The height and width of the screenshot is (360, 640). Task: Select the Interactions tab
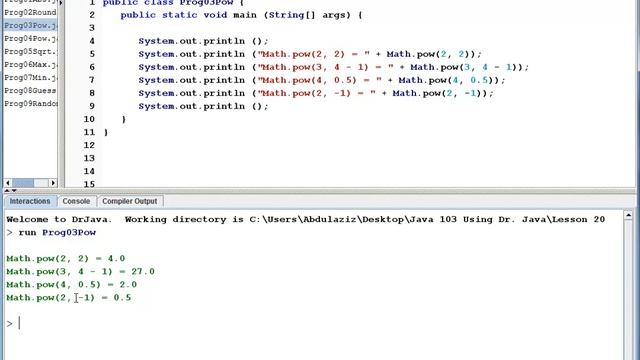(30, 201)
